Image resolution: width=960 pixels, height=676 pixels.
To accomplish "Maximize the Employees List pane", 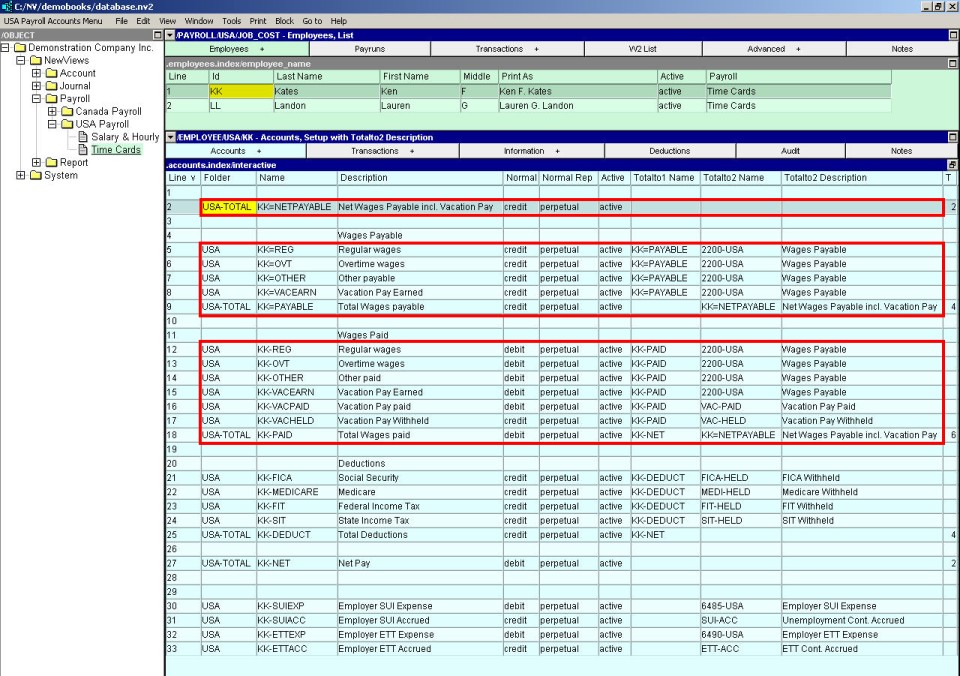I will pyautogui.click(x=953, y=35).
